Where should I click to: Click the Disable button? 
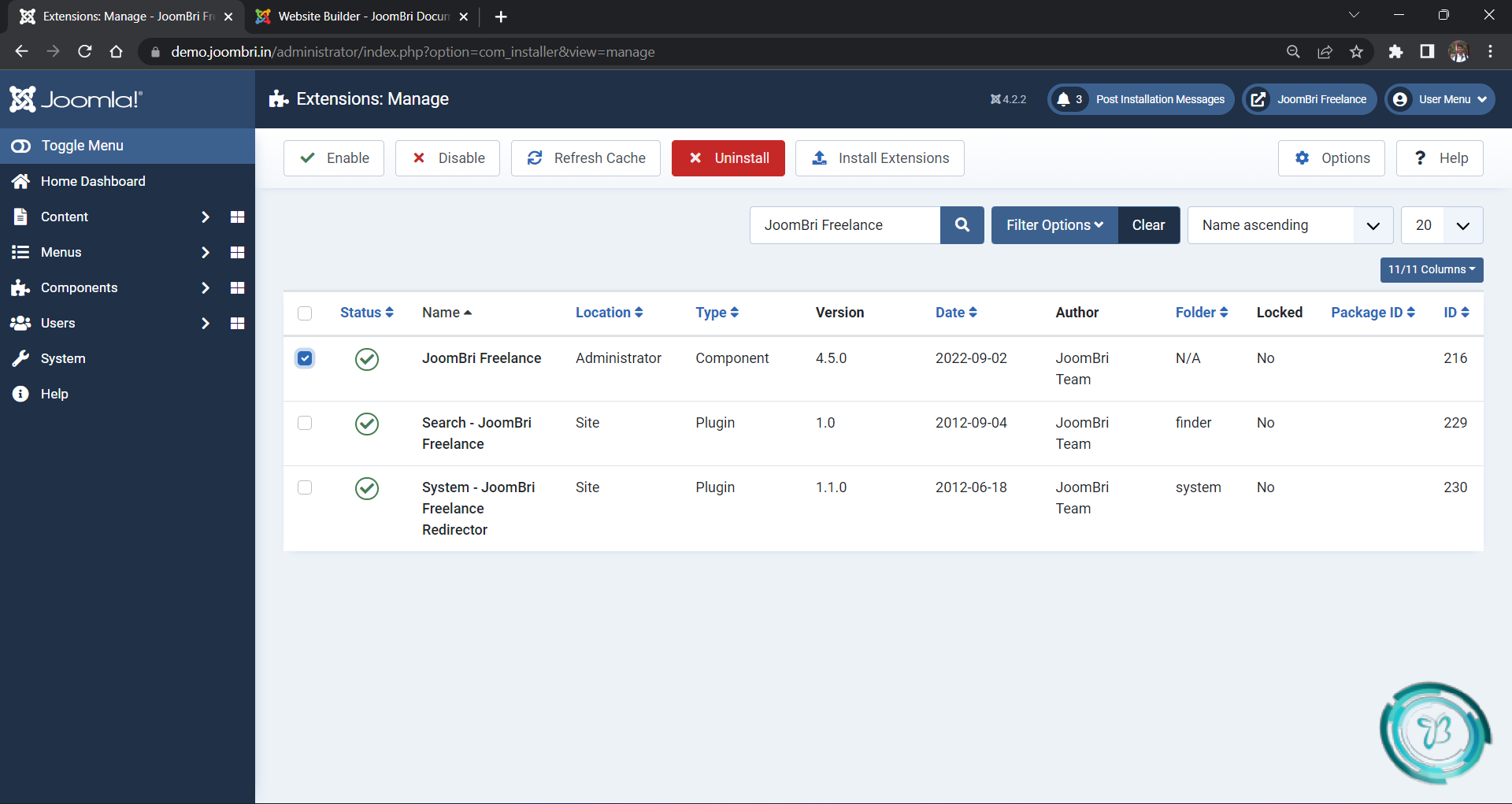447,158
